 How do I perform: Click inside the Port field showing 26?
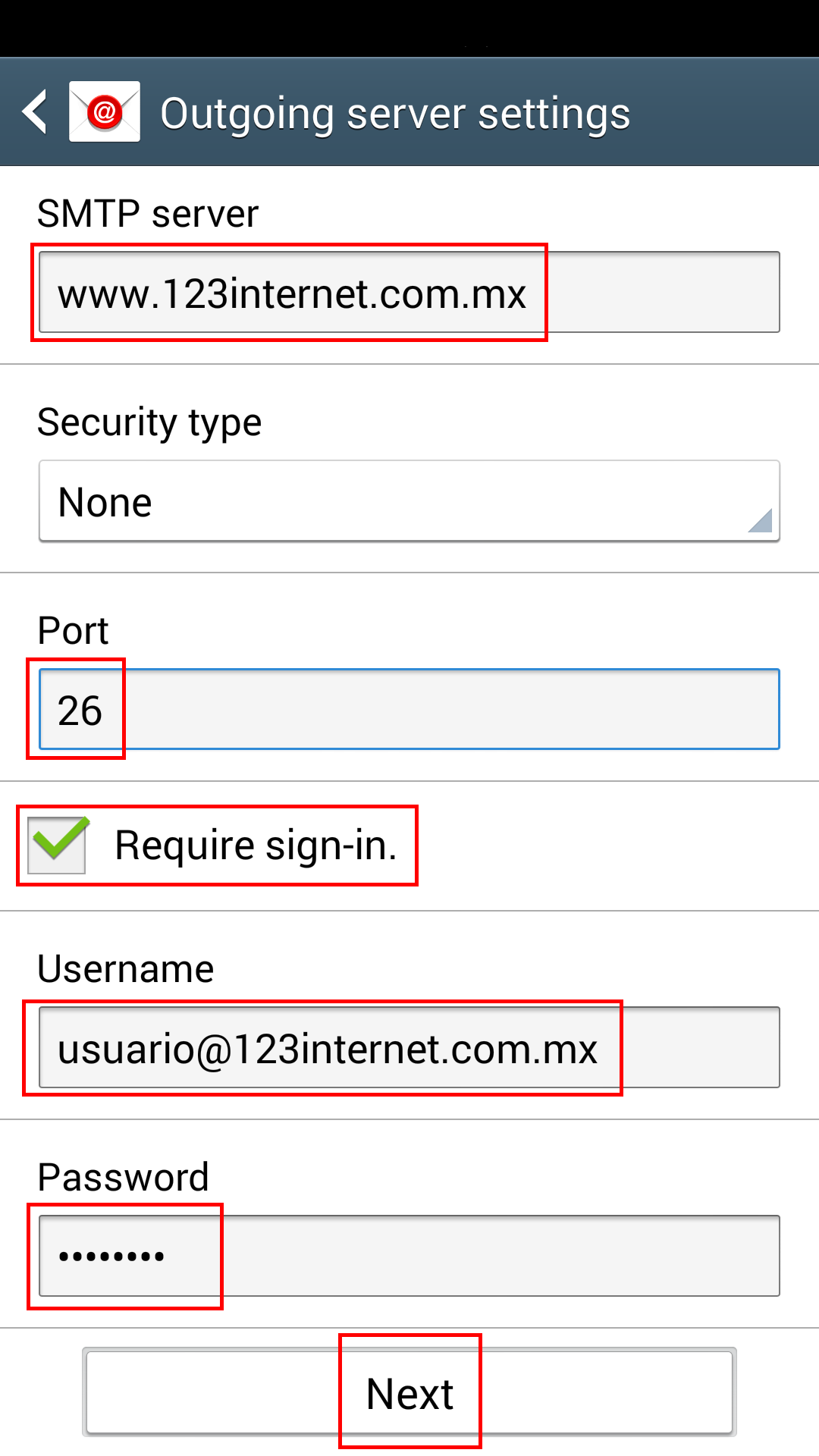(x=409, y=709)
